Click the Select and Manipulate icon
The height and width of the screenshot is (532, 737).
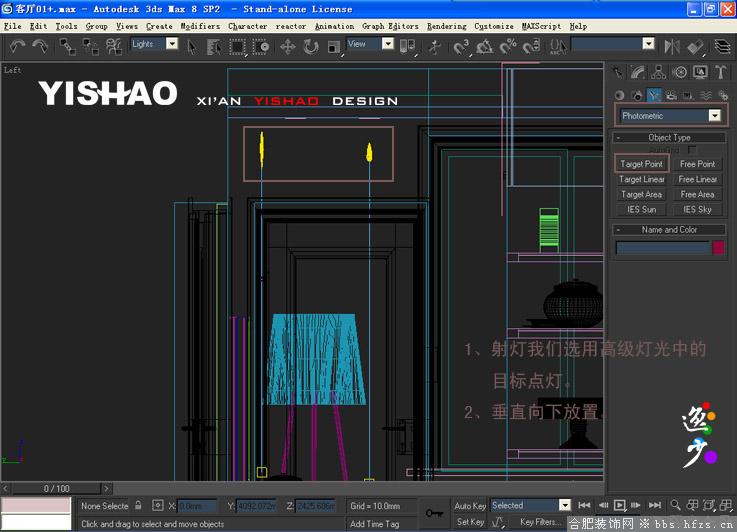[435, 47]
